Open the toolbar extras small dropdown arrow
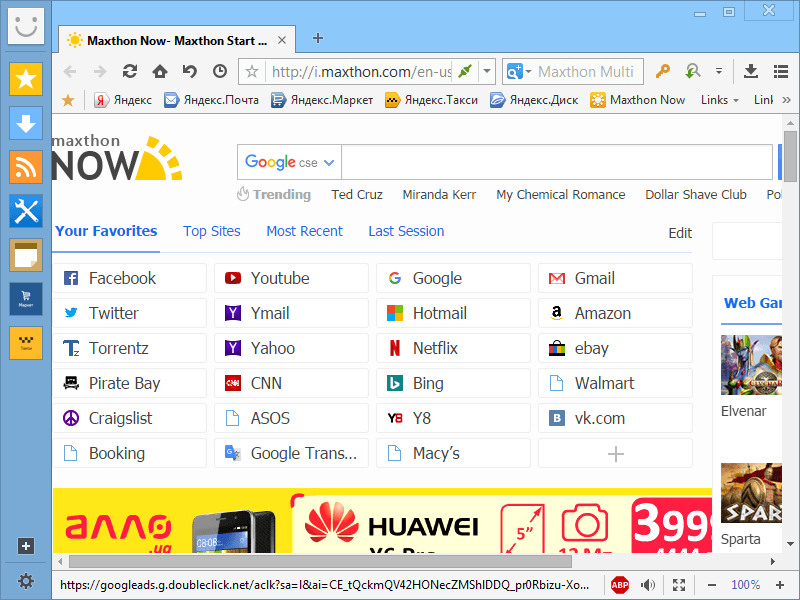The width and height of the screenshot is (800, 600). tap(718, 71)
